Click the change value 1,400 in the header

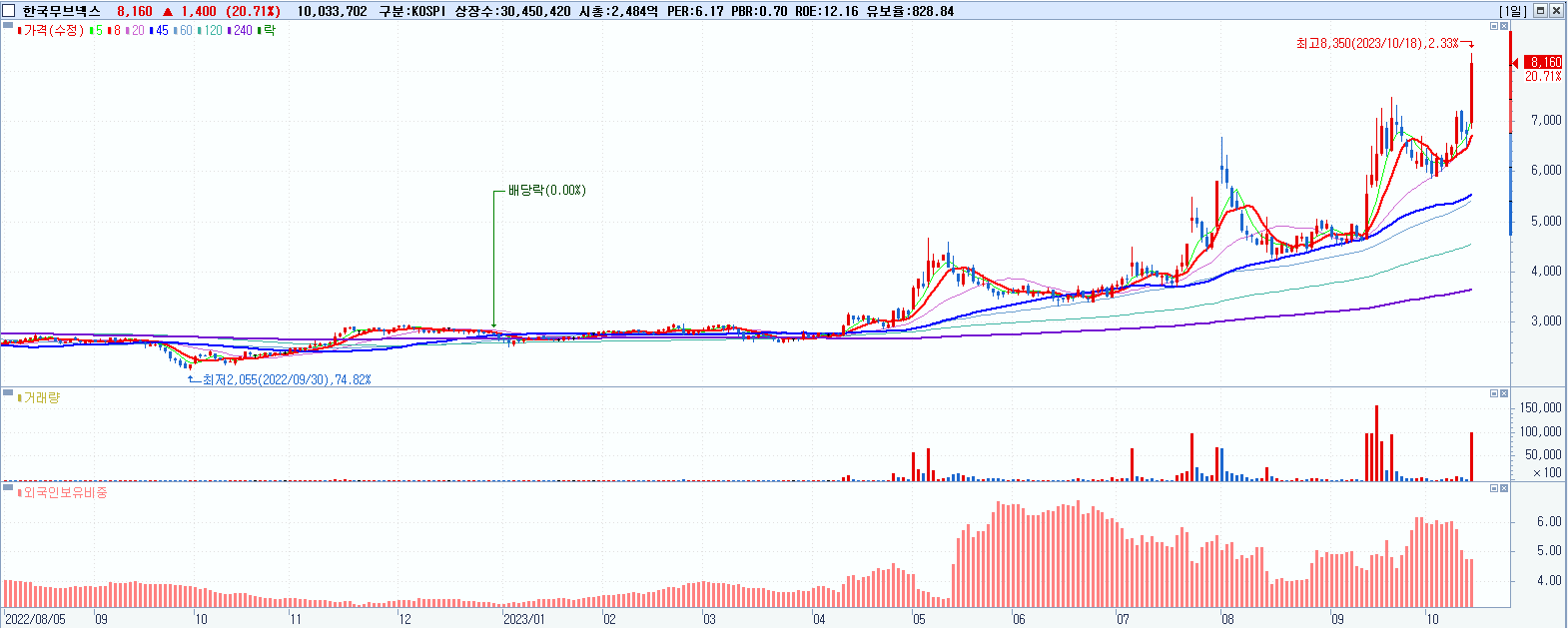click(x=199, y=11)
